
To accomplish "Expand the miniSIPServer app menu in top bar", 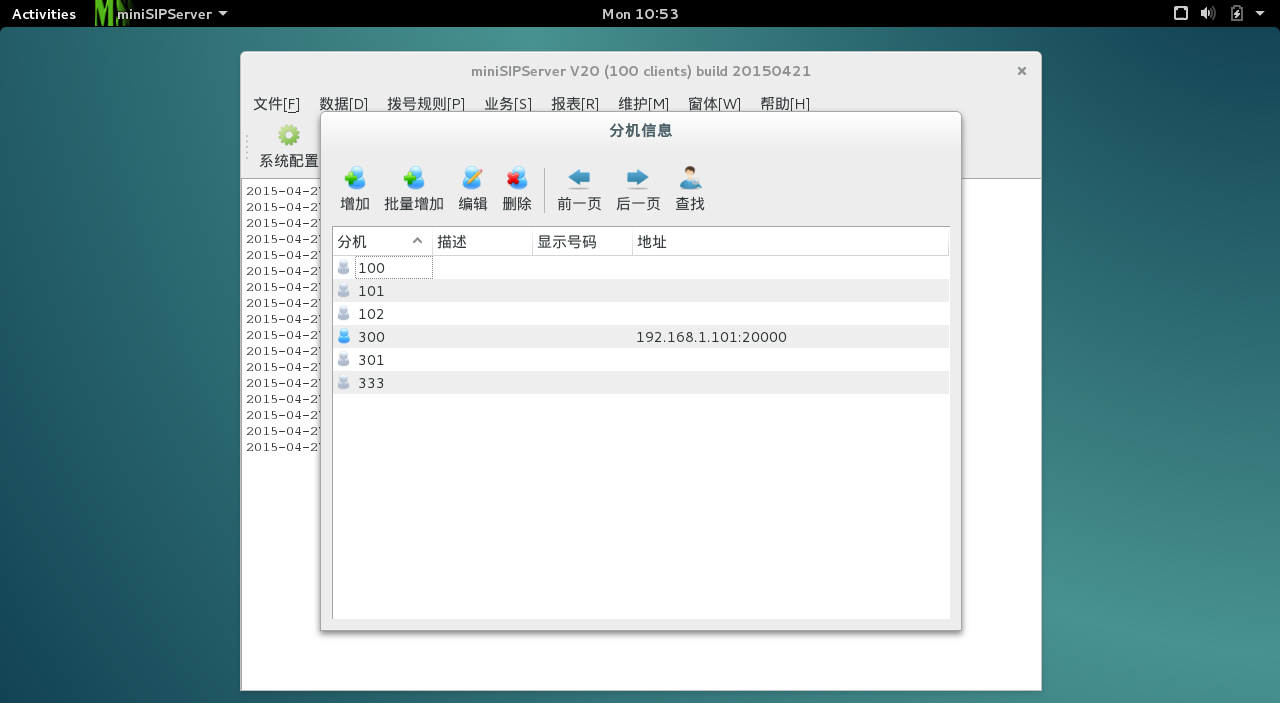I will coord(162,14).
